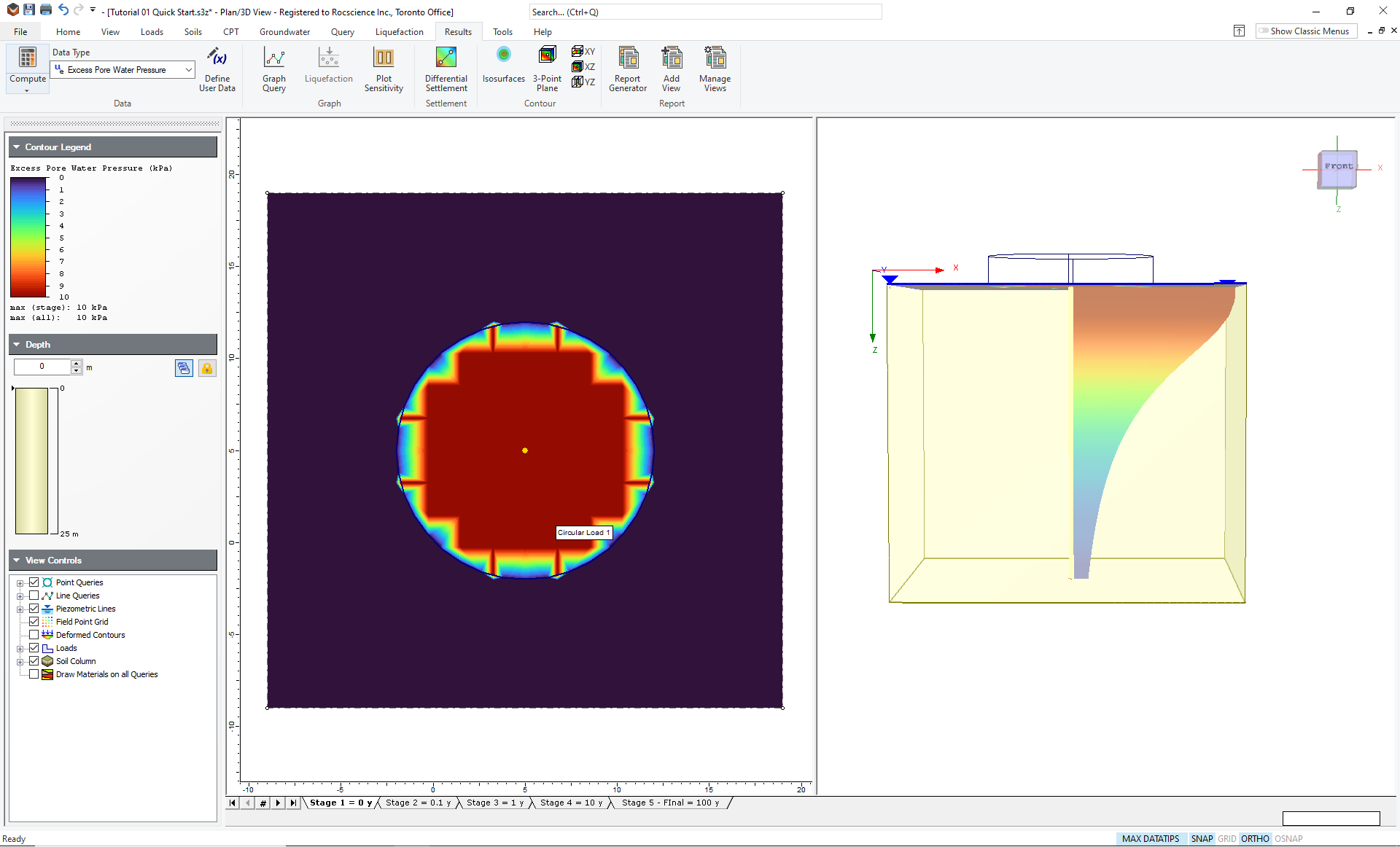
Task: Click the depth lock icon
Action: point(207,368)
